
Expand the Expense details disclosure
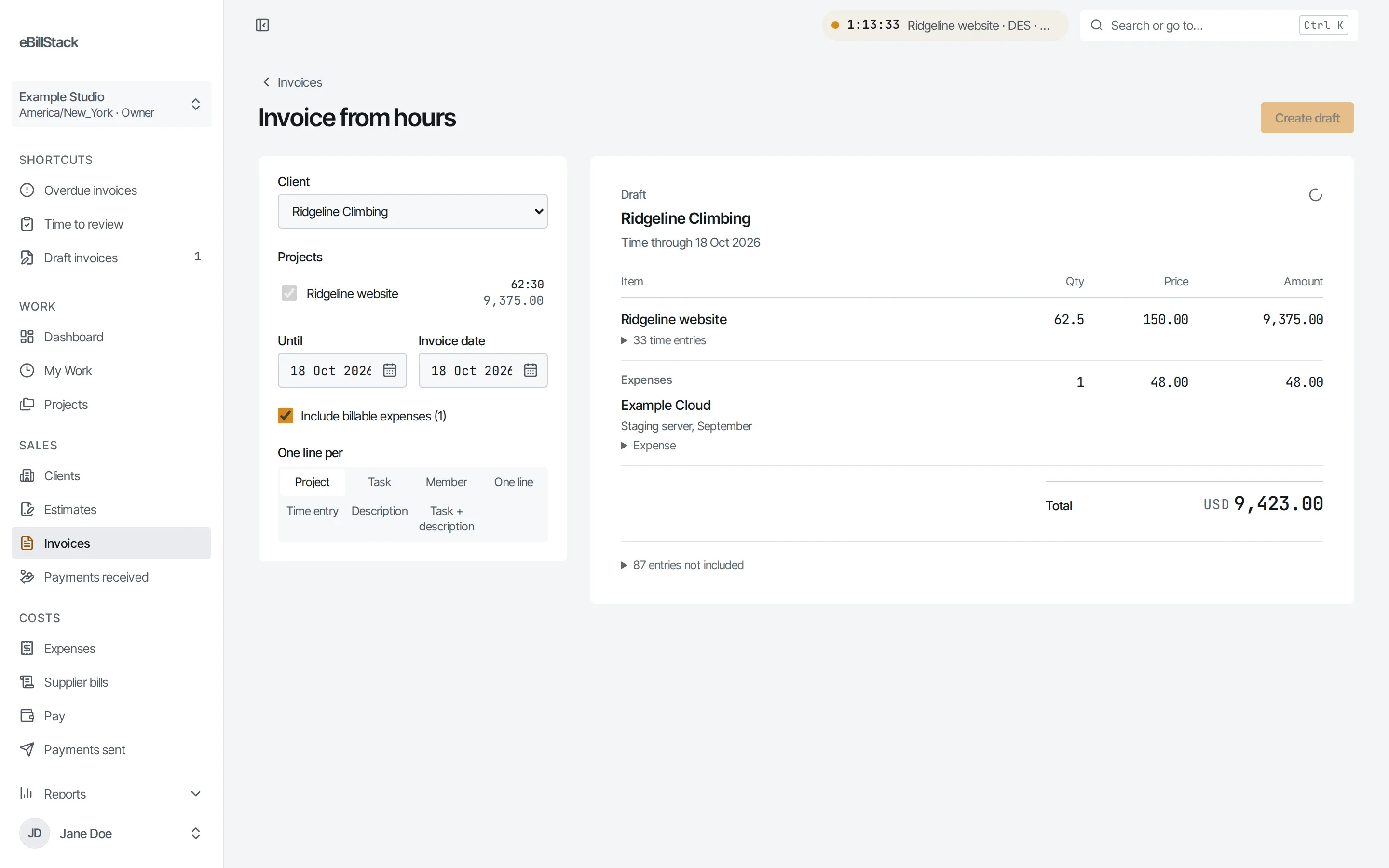649,446
